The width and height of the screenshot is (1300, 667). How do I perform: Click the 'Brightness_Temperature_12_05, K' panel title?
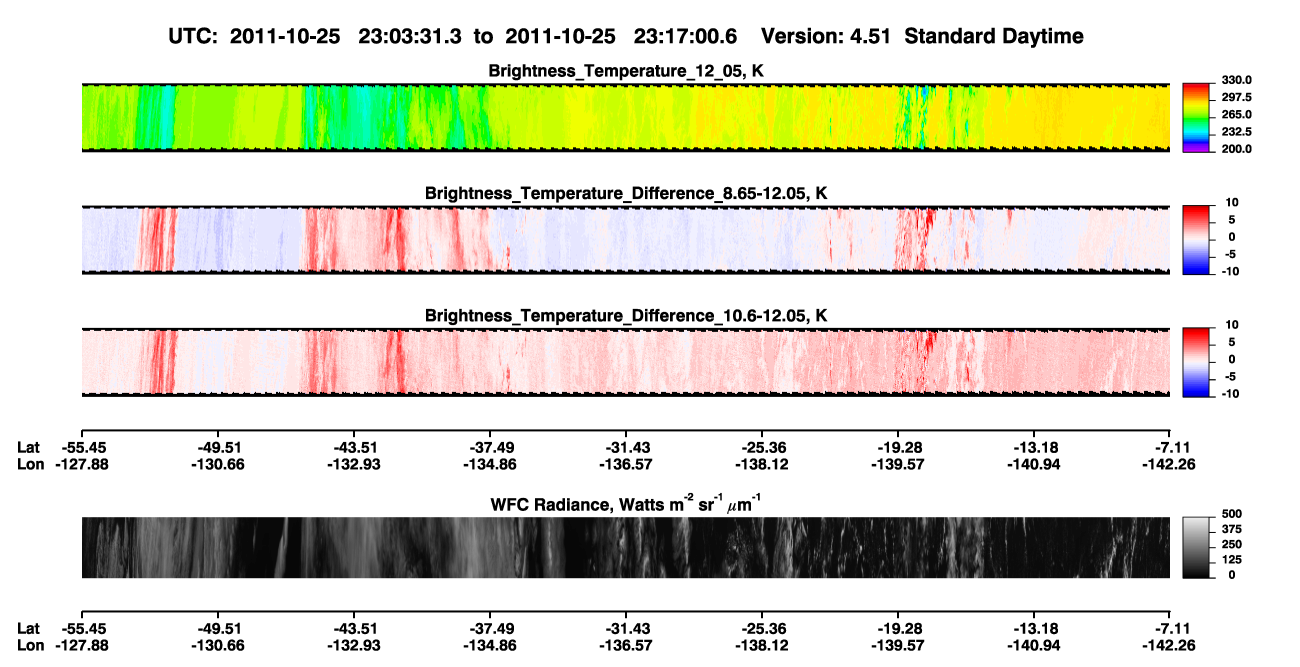click(x=626, y=71)
